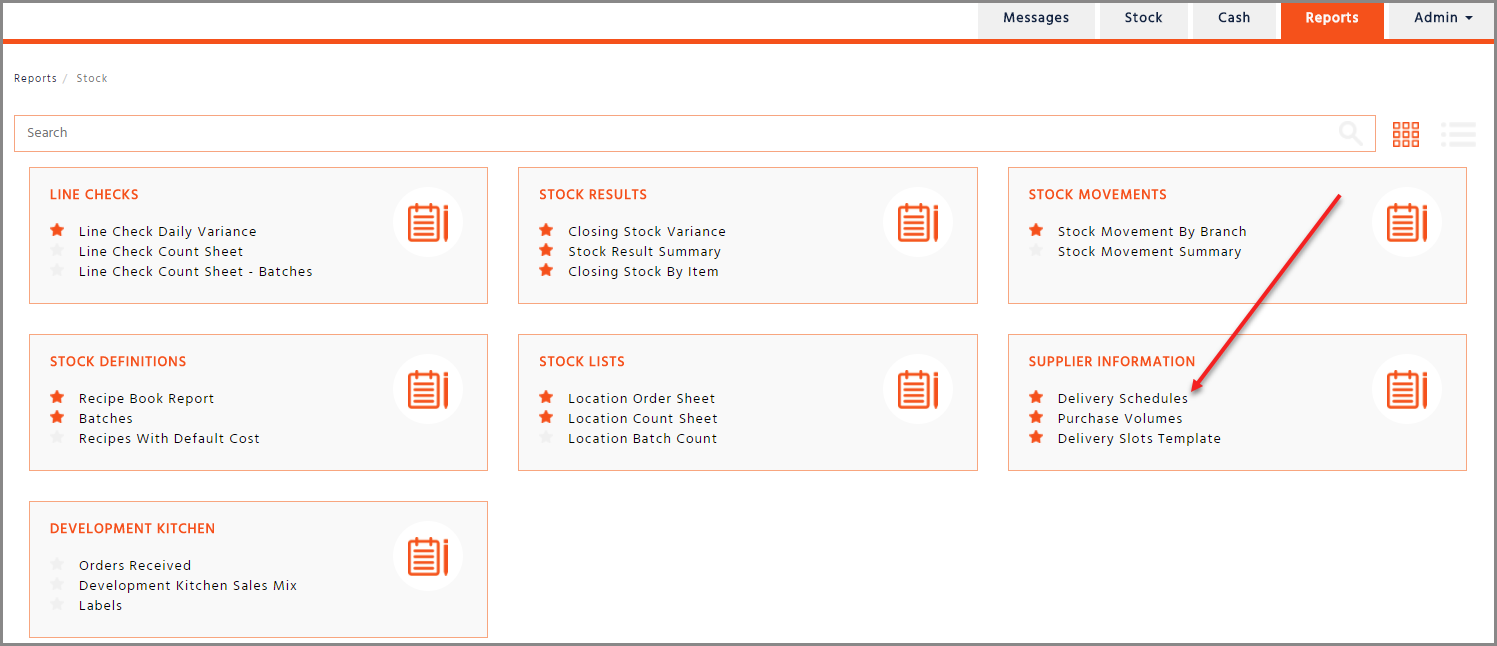
Task: Favorite the Line Check Count Sheet star
Action: pyautogui.click(x=57, y=250)
